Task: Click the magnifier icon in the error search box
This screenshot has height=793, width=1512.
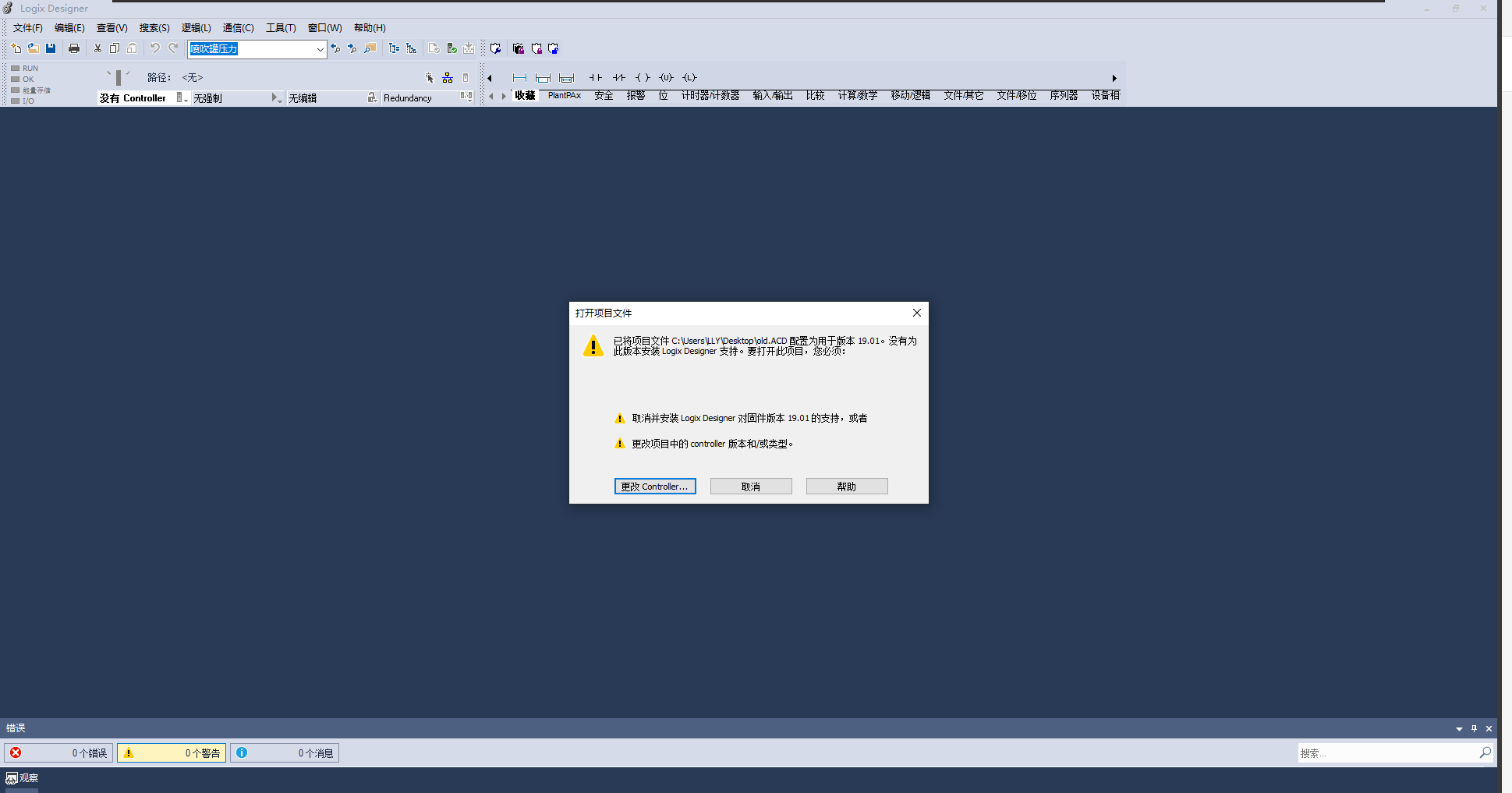Action: [x=1485, y=752]
